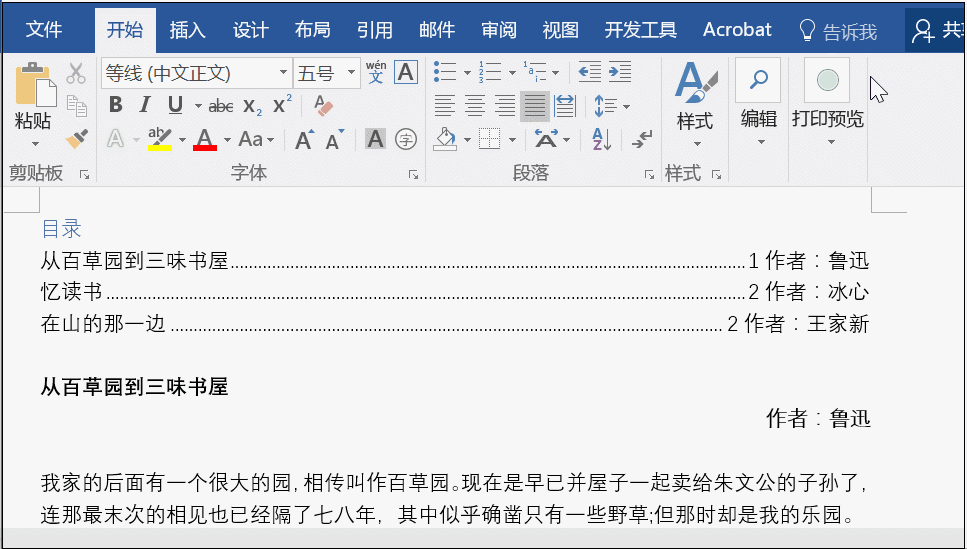Click the Distributed alignment icon
967x549 pixels.
(564, 105)
